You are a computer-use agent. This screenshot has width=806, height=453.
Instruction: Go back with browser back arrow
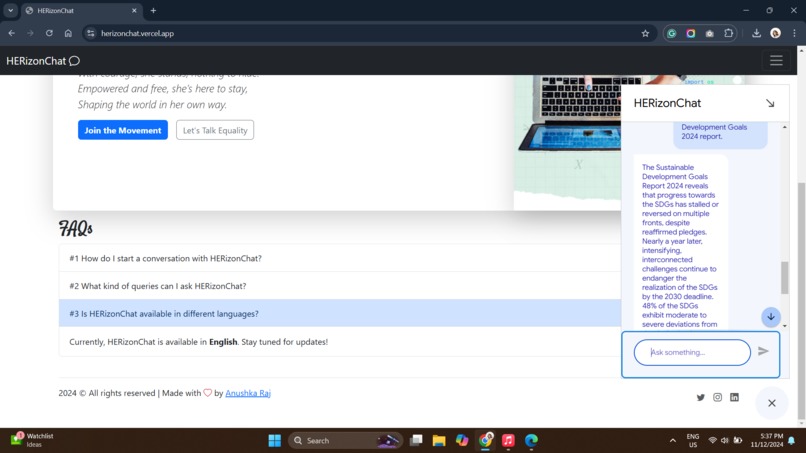pyautogui.click(x=11, y=33)
